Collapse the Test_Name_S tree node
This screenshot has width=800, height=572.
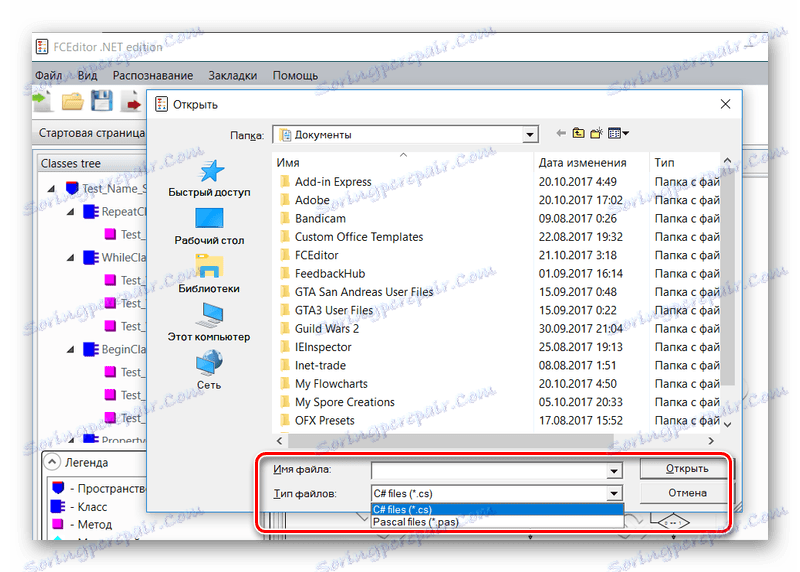pyautogui.click(x=52, y=189)
